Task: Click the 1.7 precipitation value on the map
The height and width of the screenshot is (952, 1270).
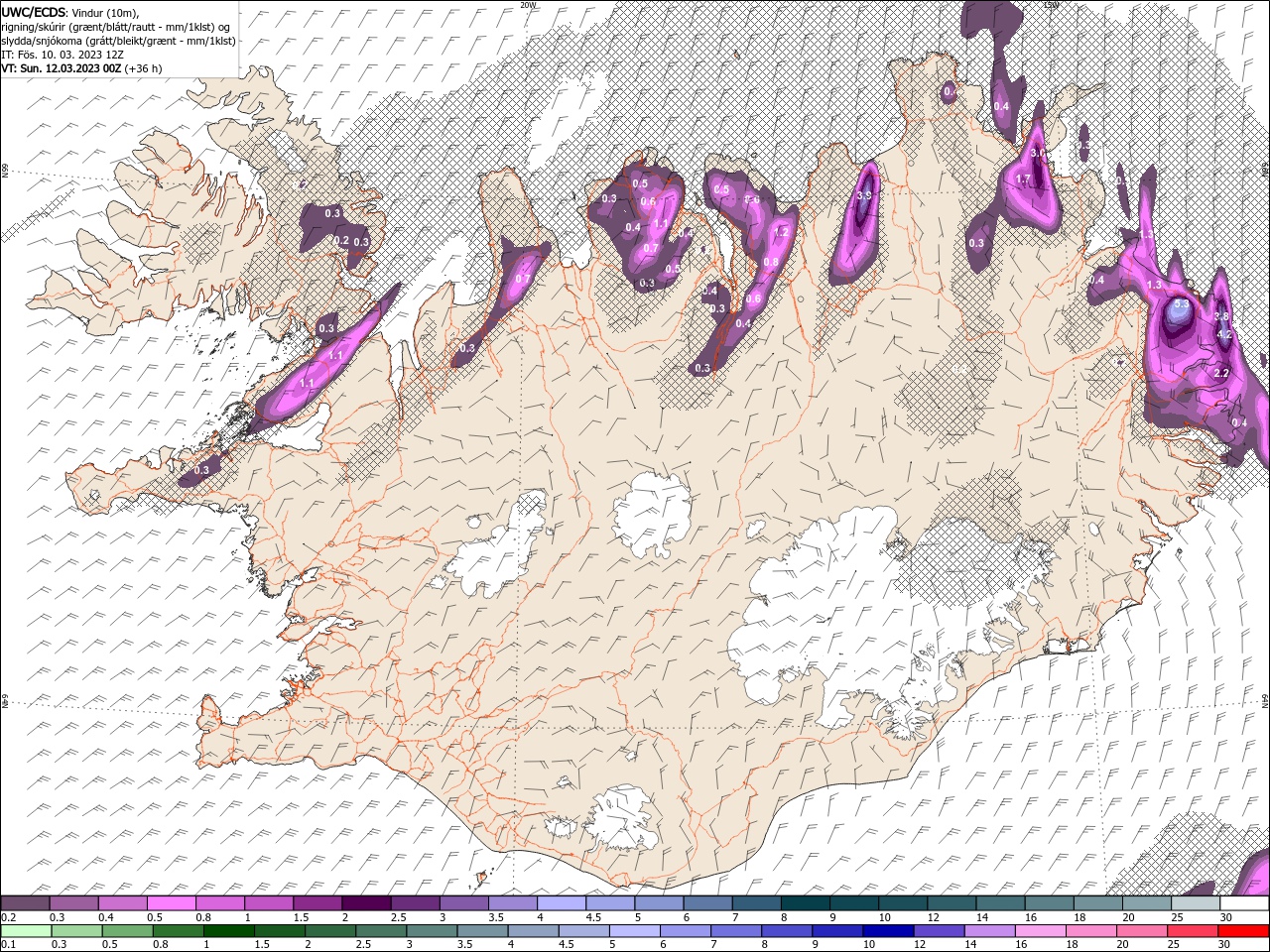Action: pyautogui.click(x=1025, y=178)
